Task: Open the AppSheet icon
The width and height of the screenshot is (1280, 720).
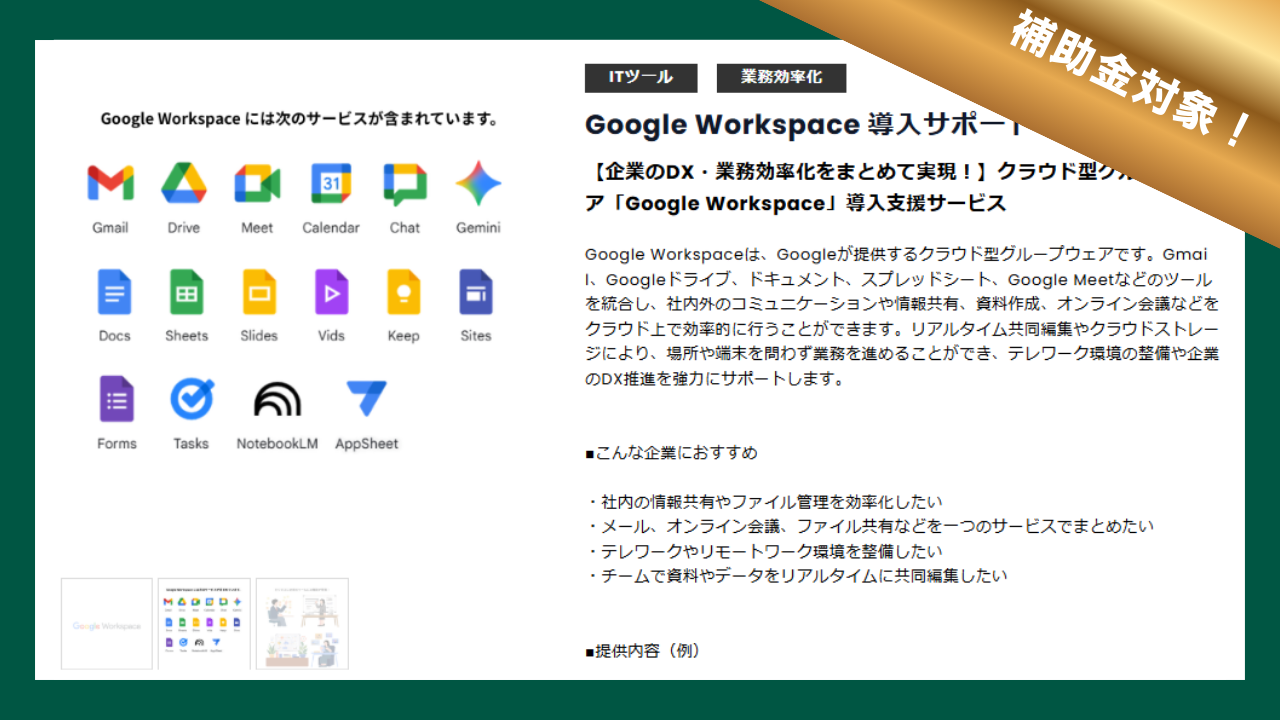Action: pyautogui.click(x=366, y=399)
